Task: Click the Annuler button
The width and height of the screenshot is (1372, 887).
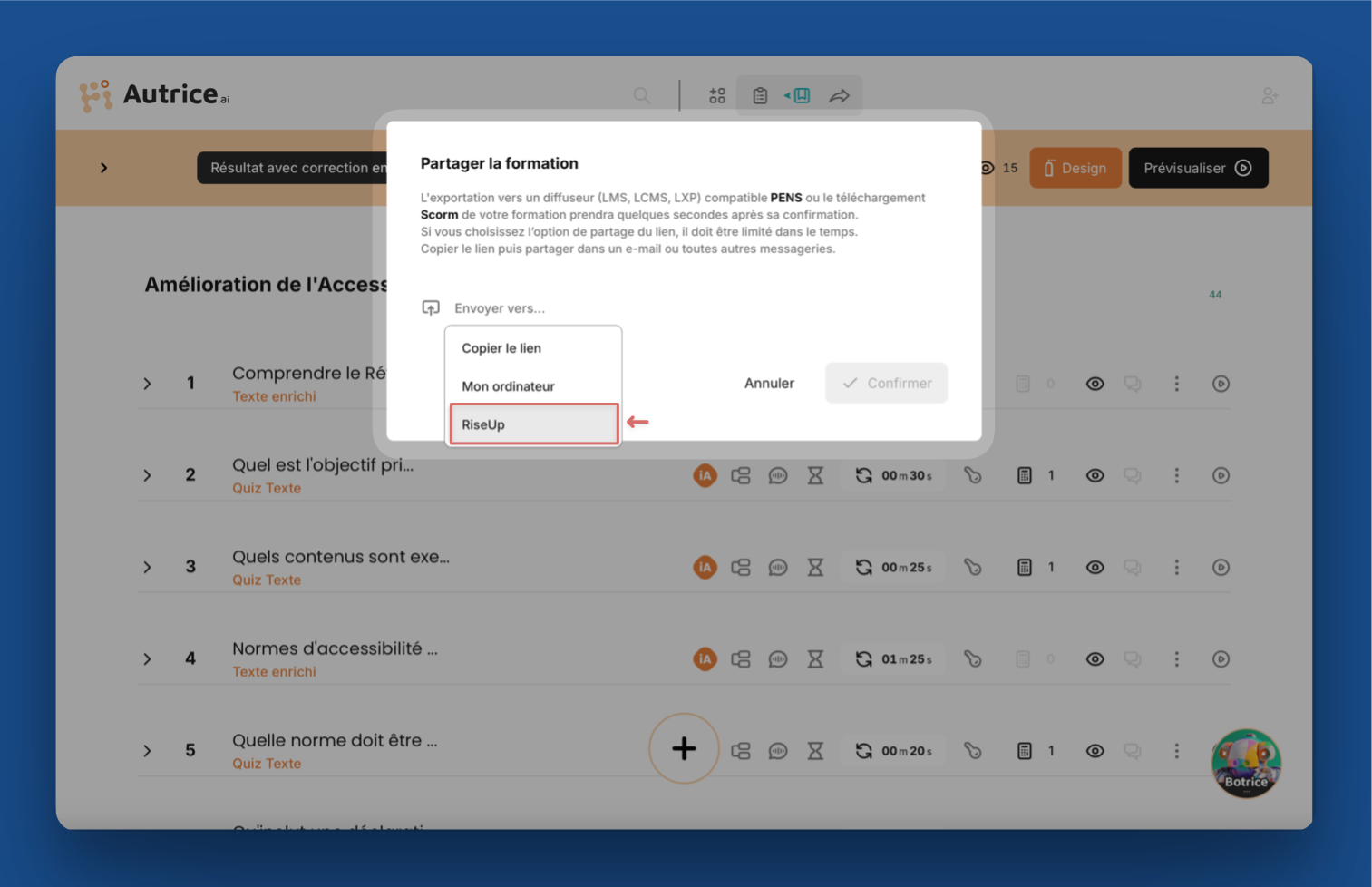Action: click(769, 384)
